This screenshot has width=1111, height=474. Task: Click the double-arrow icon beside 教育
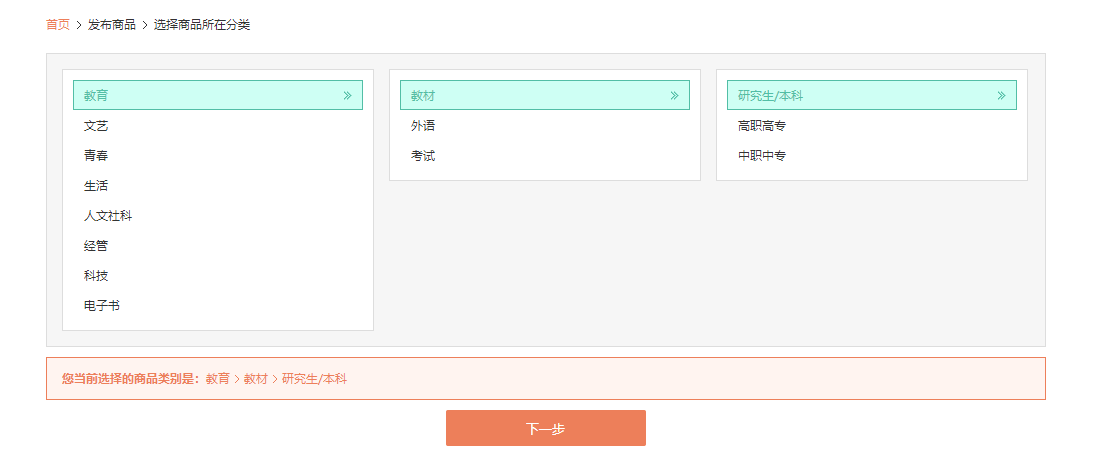pyautogui.click(x=347, y=96)
